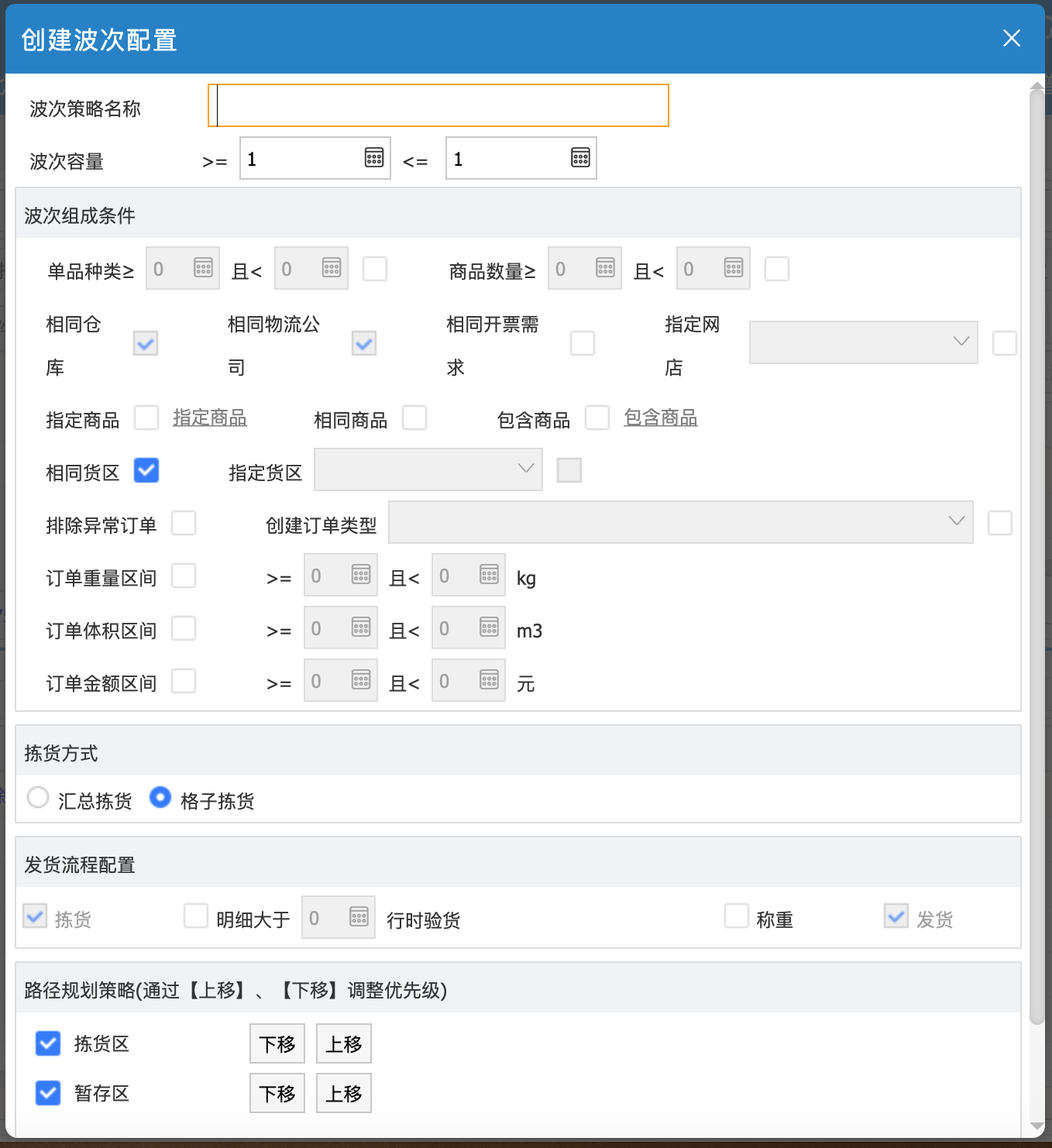This screenshot has height=1148, width=1052.
Task: Click calculator icon in 订单重量区间 >= field
Action: tap(361, 574)
